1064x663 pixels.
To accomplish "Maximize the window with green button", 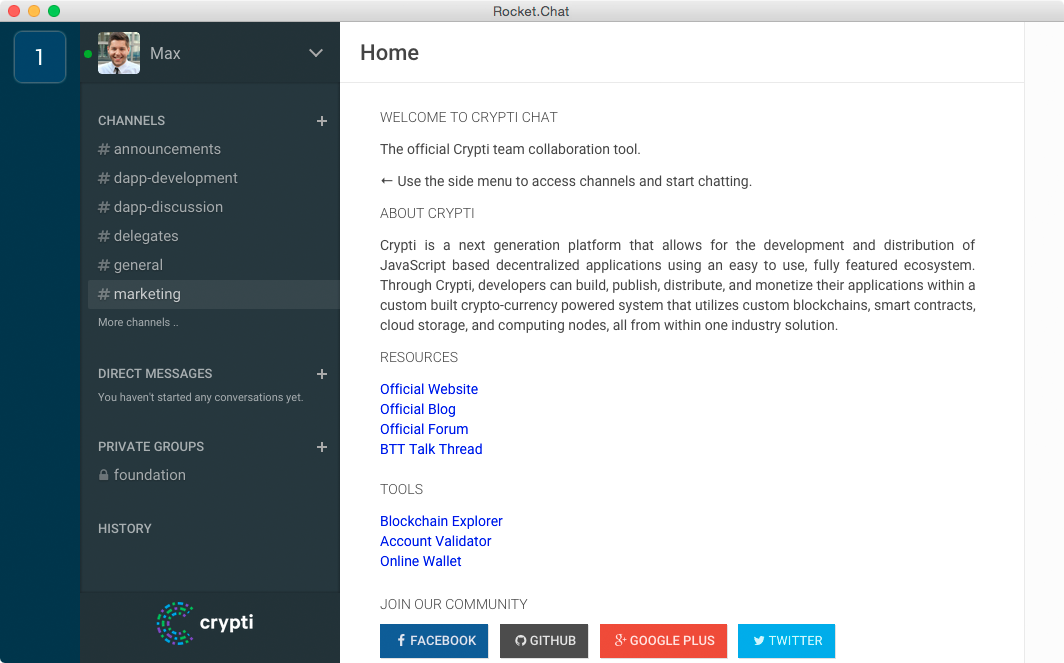I will coord(54,11).
